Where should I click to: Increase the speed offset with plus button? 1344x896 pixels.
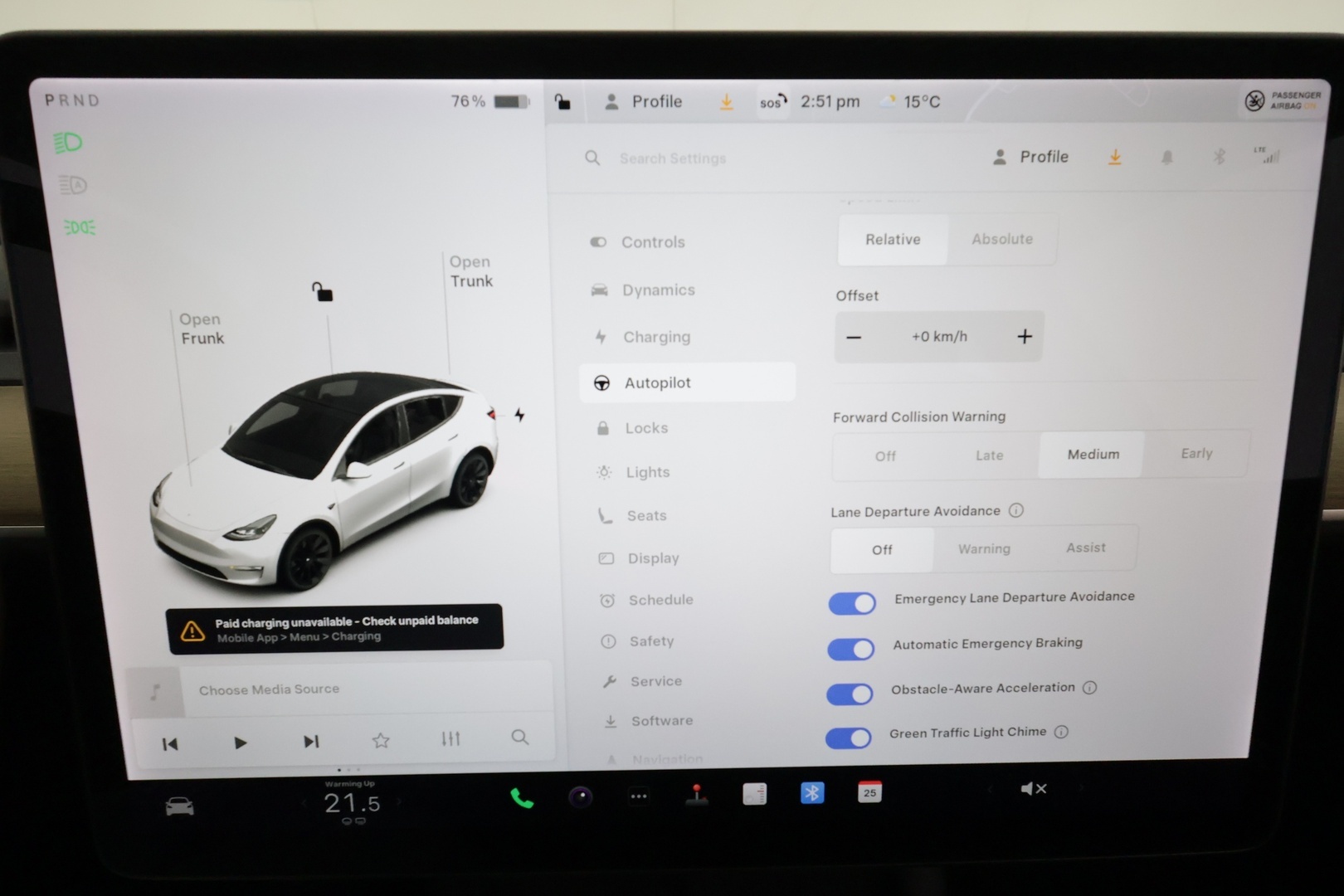coord(1025,336)
